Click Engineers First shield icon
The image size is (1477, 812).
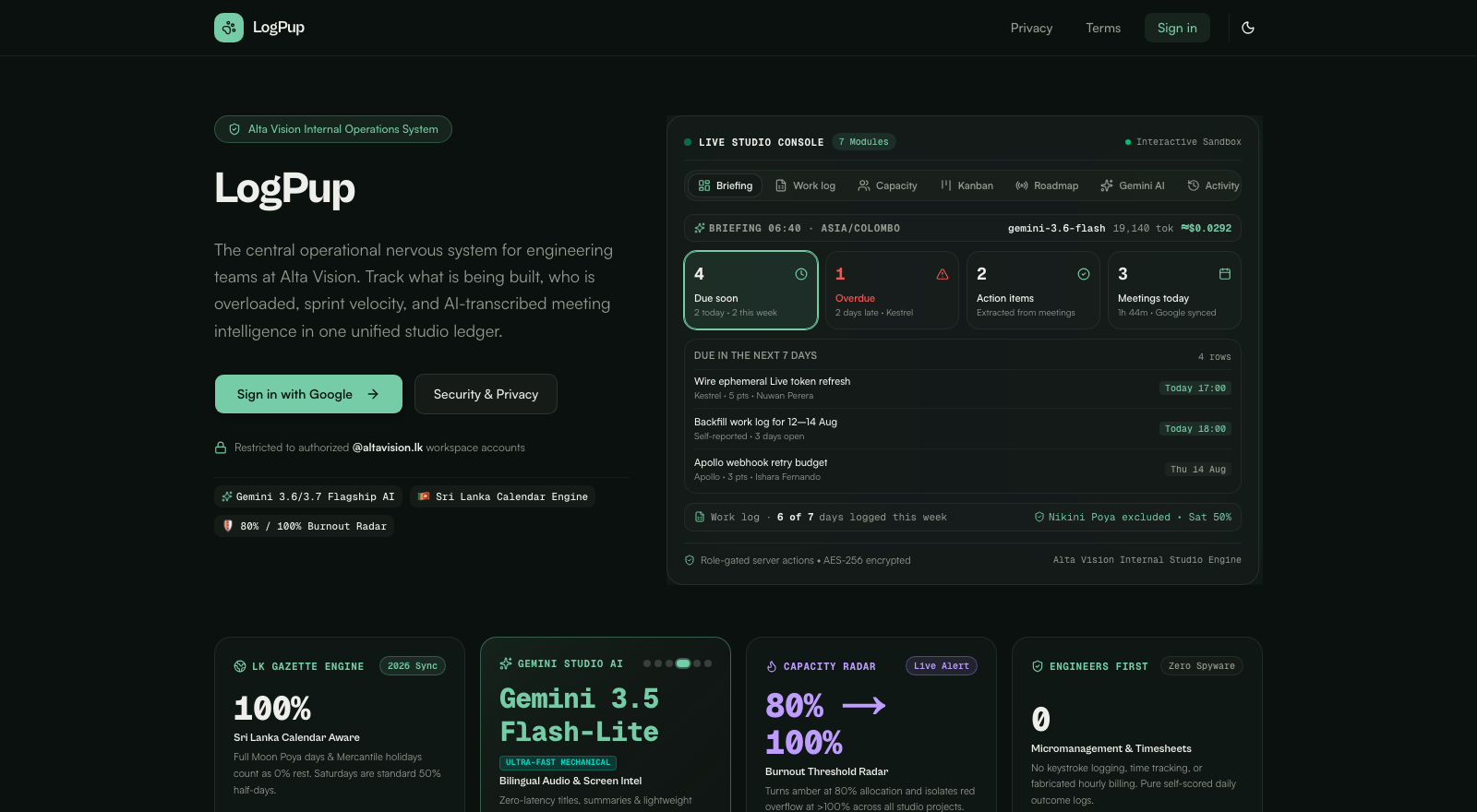click(1038, 666)
